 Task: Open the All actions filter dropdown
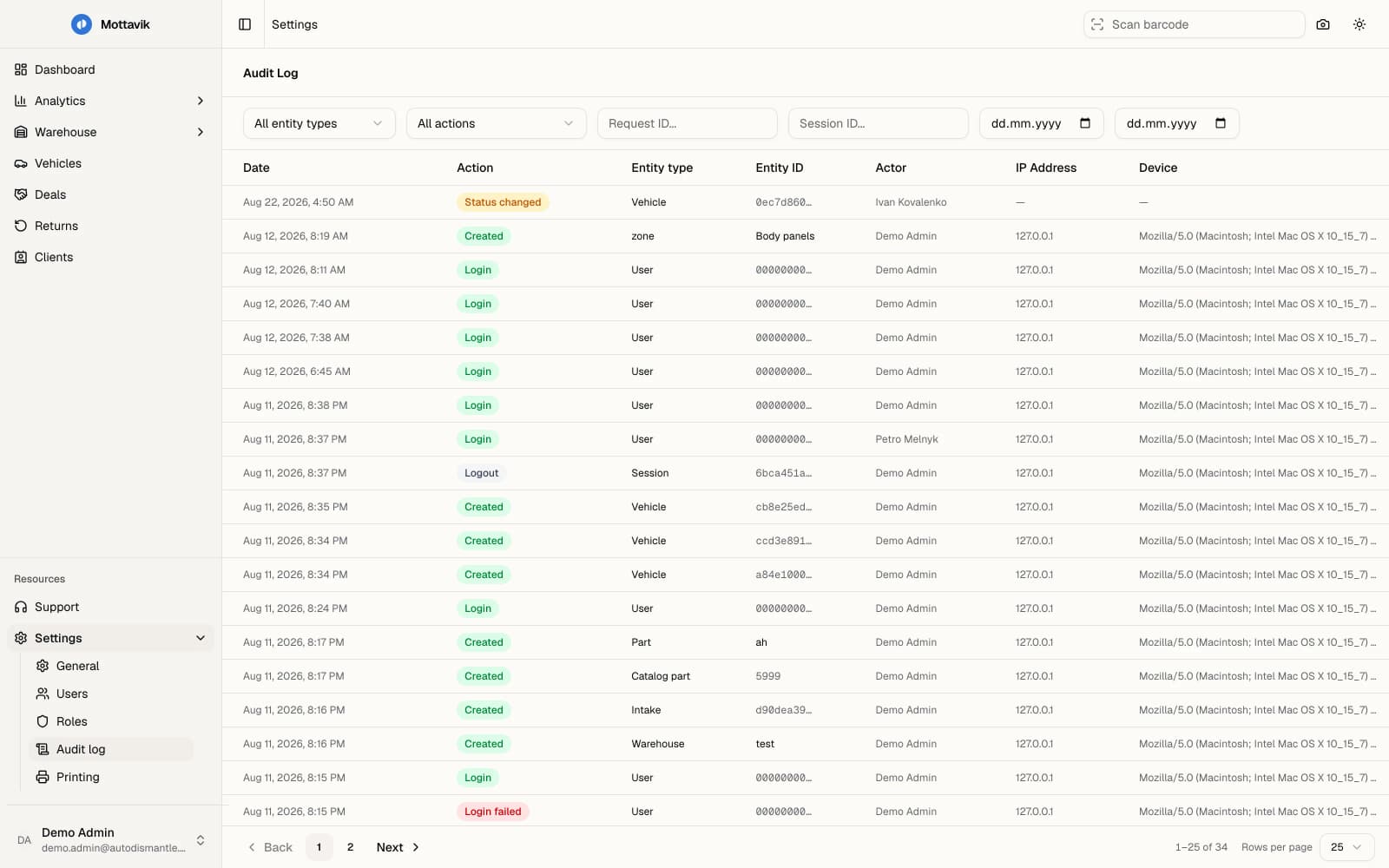[497, 123]
